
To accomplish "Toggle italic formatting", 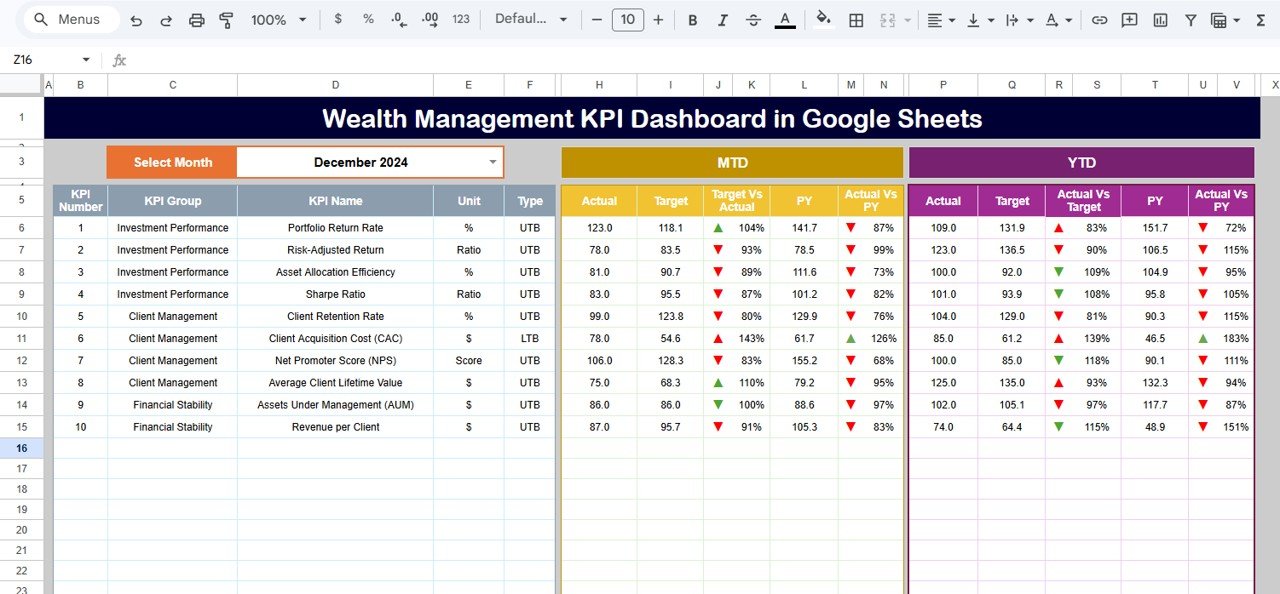I will [x=723, y=19].
